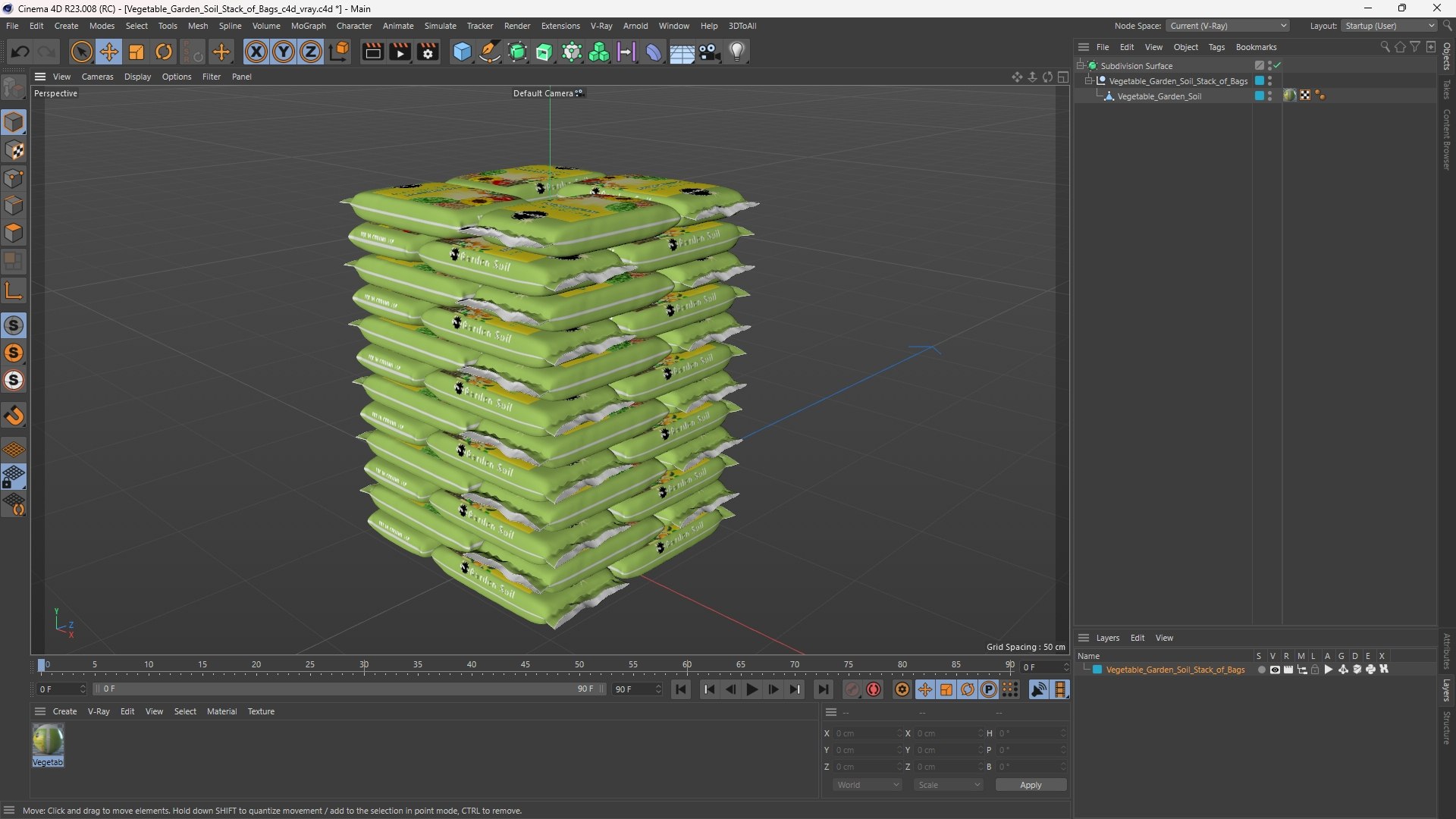
Task: Go to end of animation
Action: tap(823, 689)
